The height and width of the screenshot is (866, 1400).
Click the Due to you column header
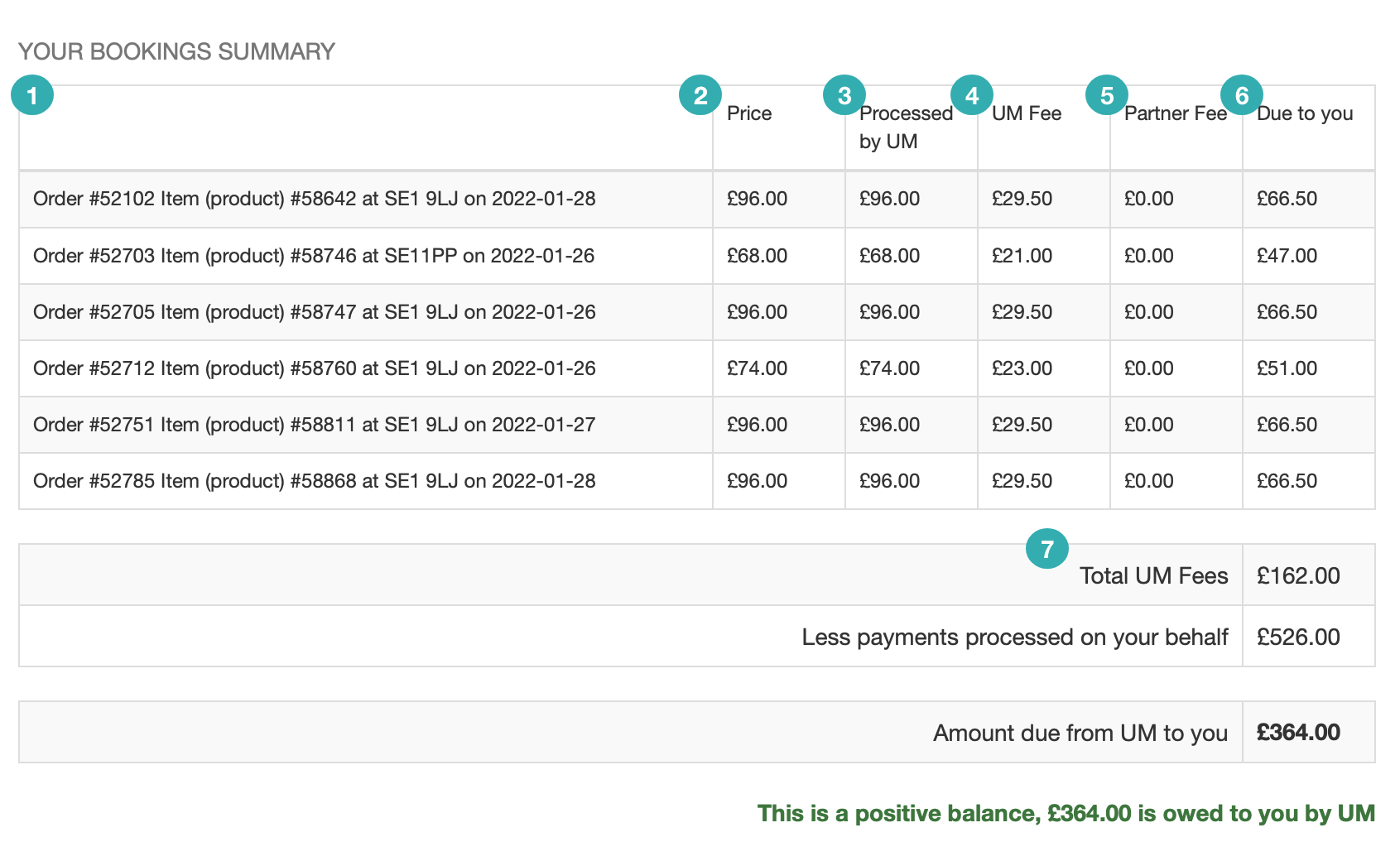[x=1304, y=113]
